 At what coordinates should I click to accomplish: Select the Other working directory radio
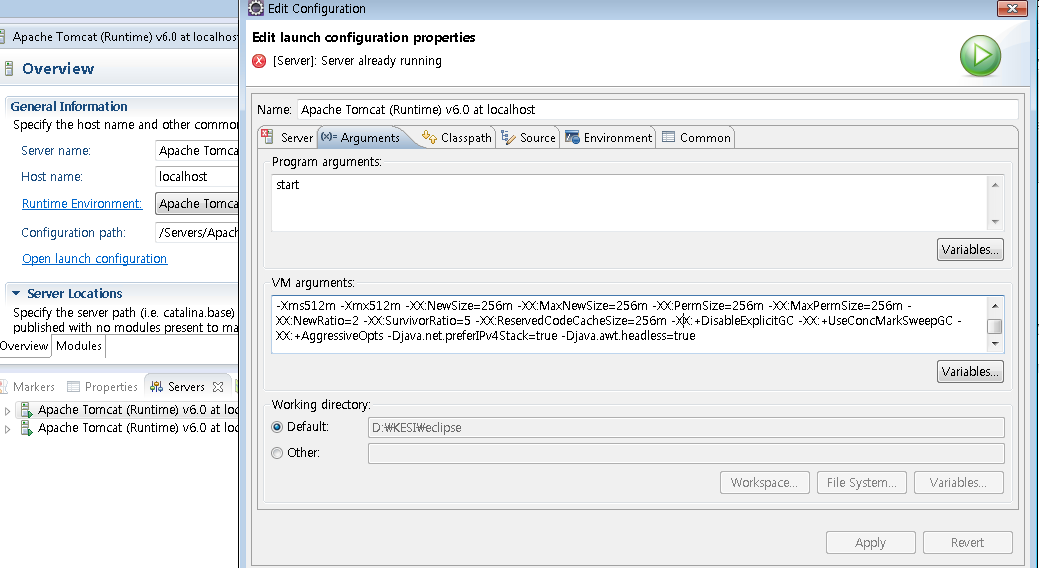278,453
